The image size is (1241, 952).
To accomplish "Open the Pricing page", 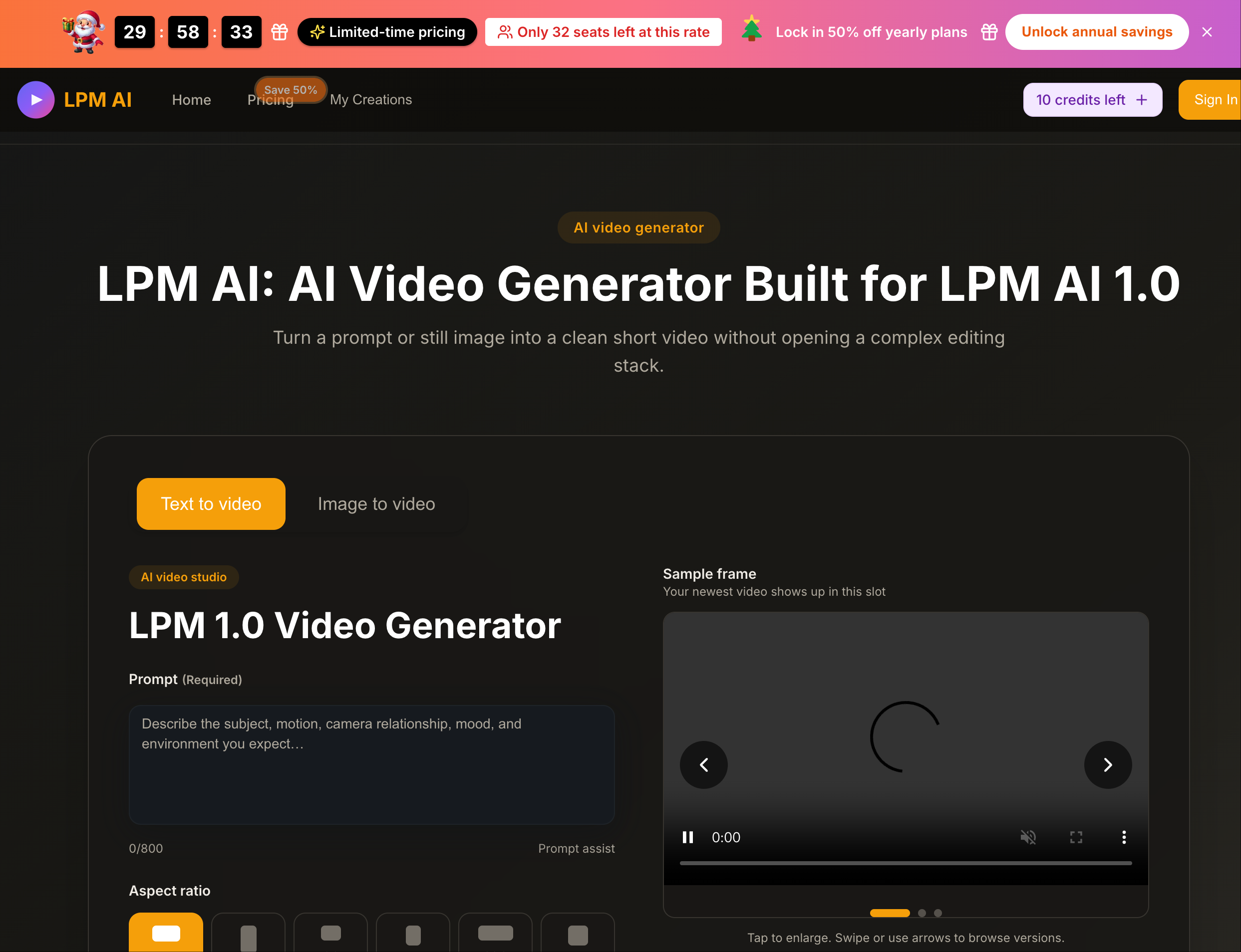I will [x=270, y=100].
